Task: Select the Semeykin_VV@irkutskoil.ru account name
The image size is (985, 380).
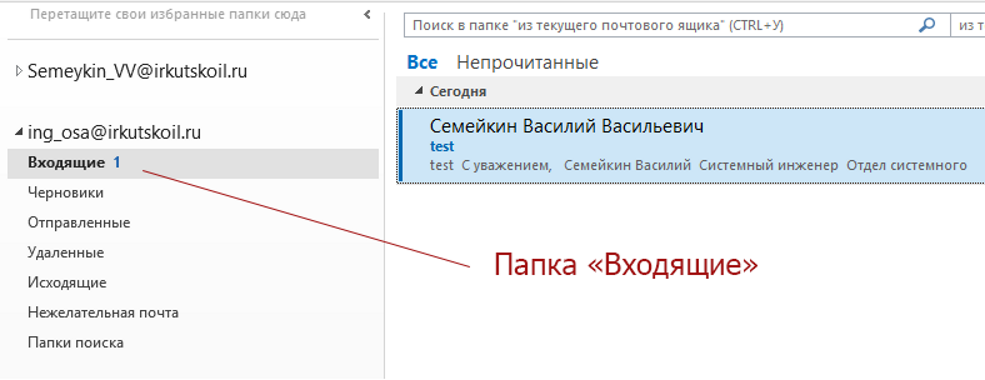Action: [138, 72]
